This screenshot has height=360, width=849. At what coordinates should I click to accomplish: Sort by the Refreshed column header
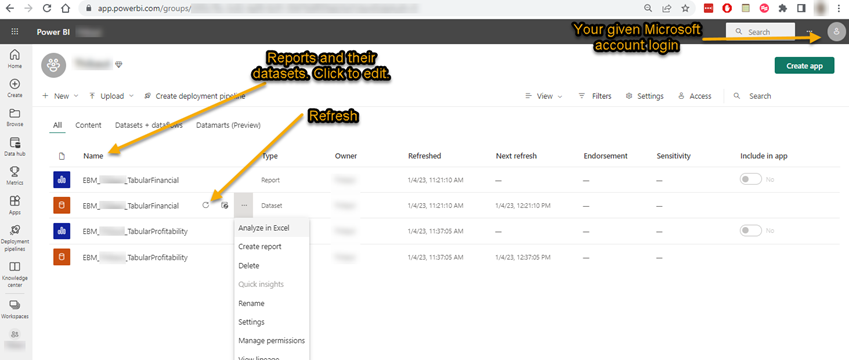point(424,156)
